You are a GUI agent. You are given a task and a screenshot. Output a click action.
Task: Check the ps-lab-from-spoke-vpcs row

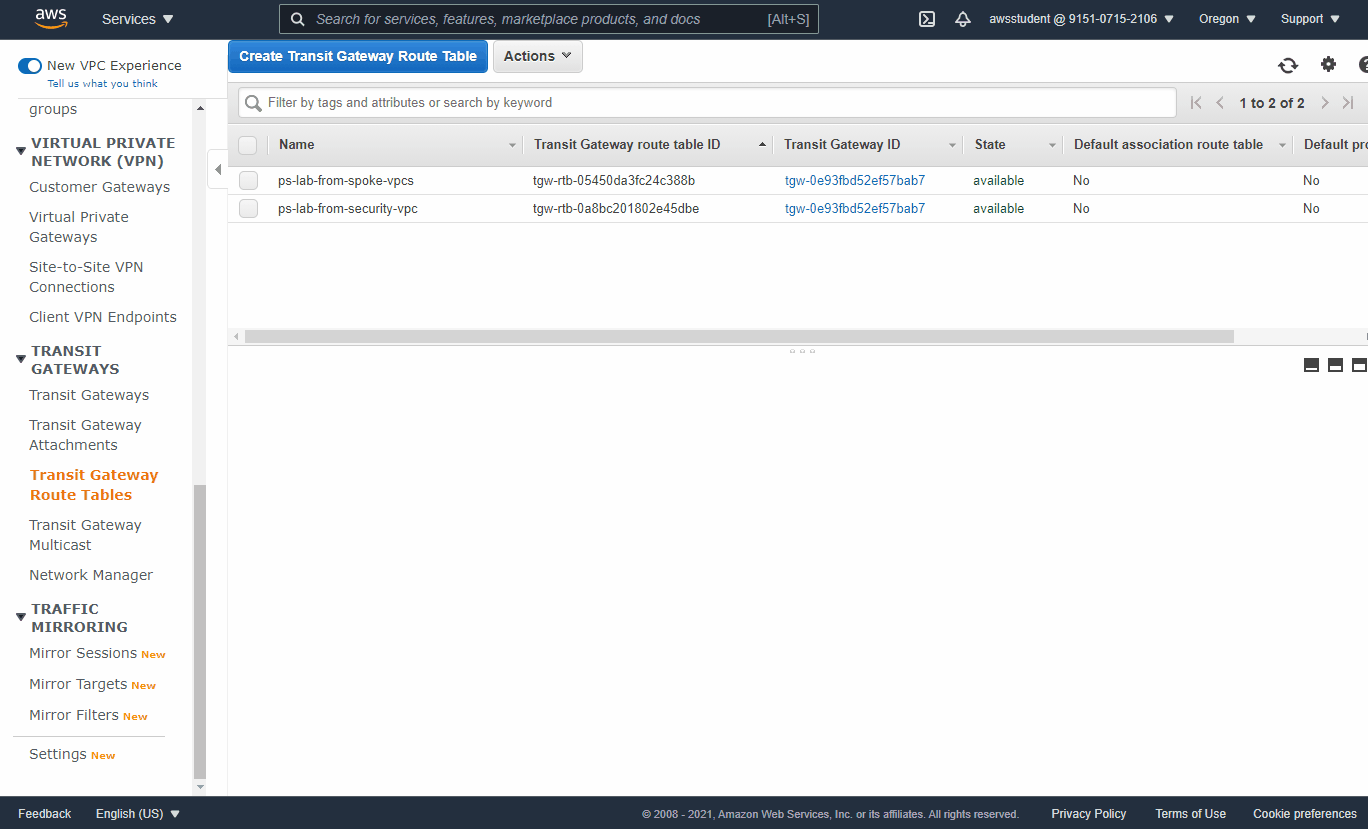pyautogui.click(x=248, y=181)
